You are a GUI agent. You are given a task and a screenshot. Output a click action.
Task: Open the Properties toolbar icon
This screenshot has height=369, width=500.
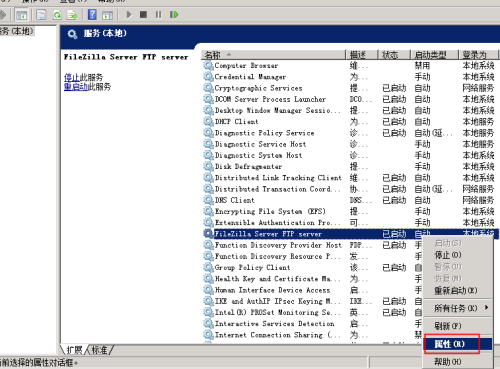pyautogui.click(x=41, y=15)
